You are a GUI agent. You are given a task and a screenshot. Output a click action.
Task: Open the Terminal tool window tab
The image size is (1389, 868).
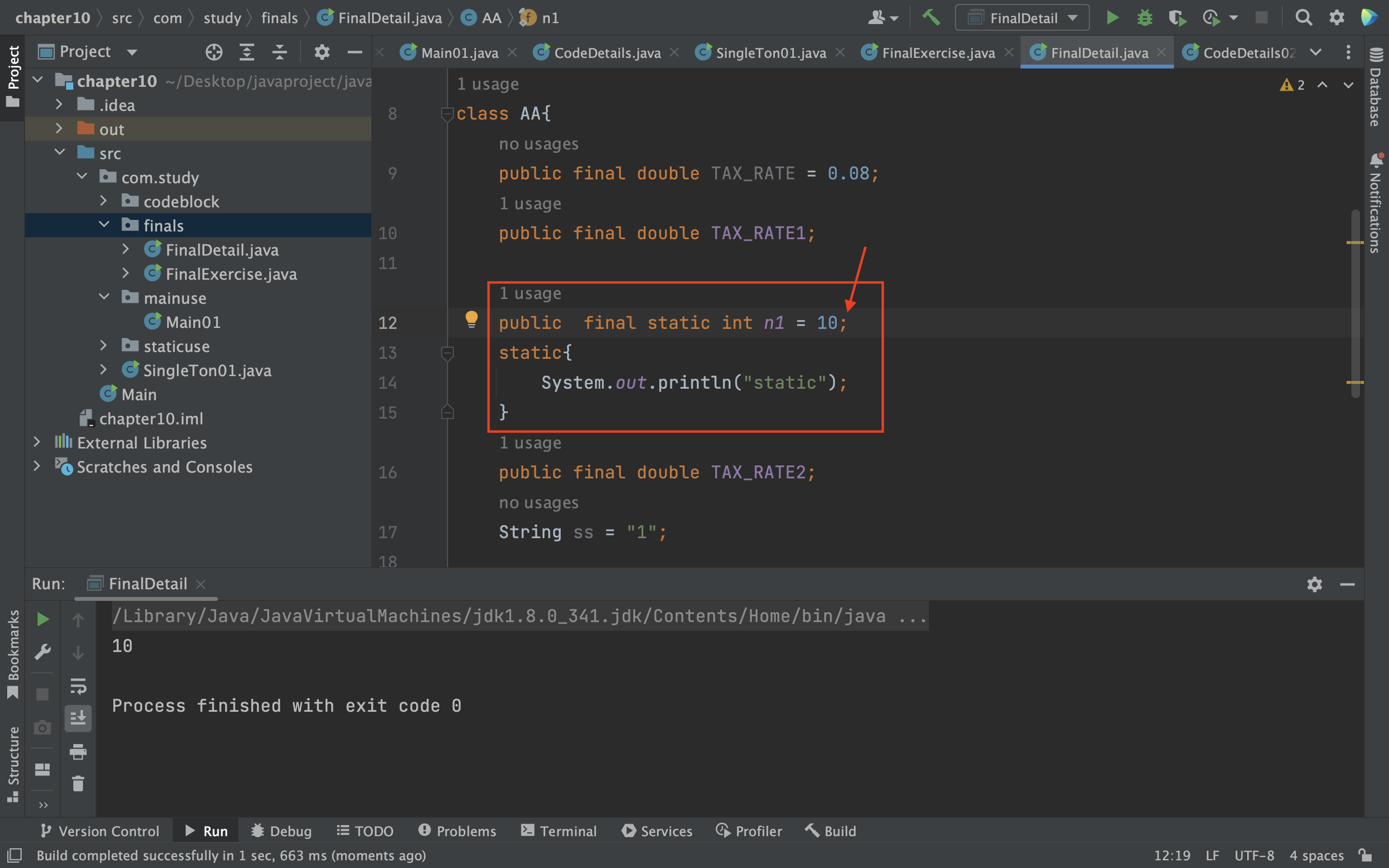558,831
